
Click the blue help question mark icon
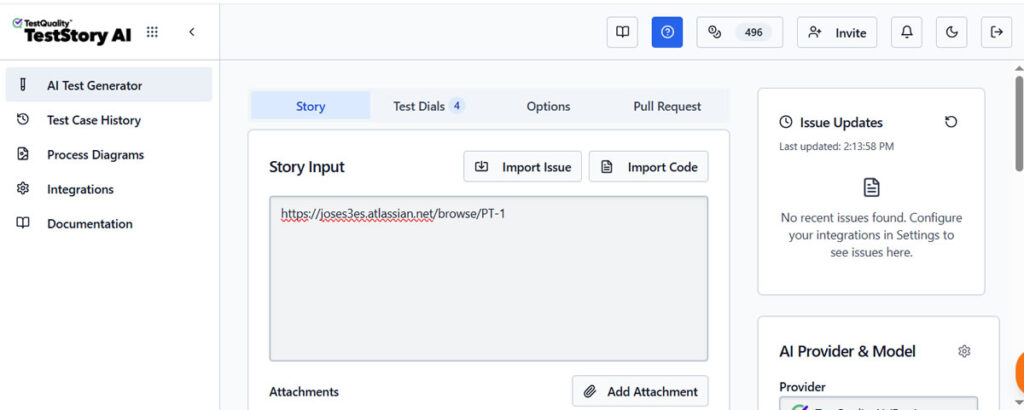[x=667, y=32]
